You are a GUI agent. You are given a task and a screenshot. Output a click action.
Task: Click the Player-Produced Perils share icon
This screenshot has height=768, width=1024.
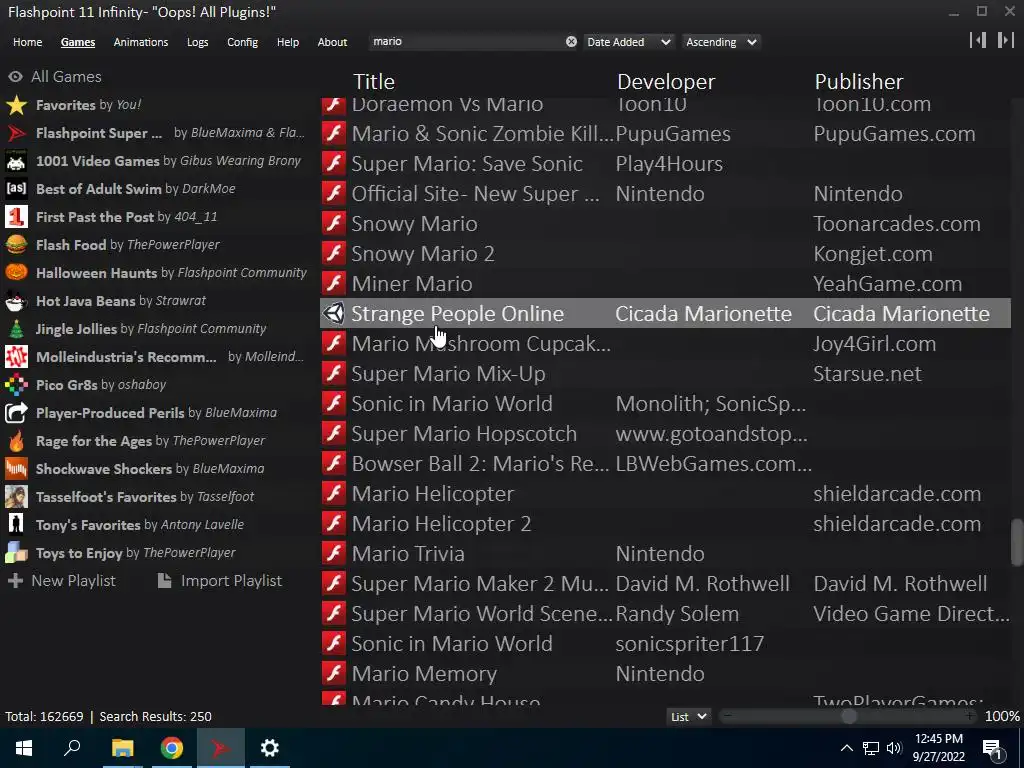click(x=16, y=413)
